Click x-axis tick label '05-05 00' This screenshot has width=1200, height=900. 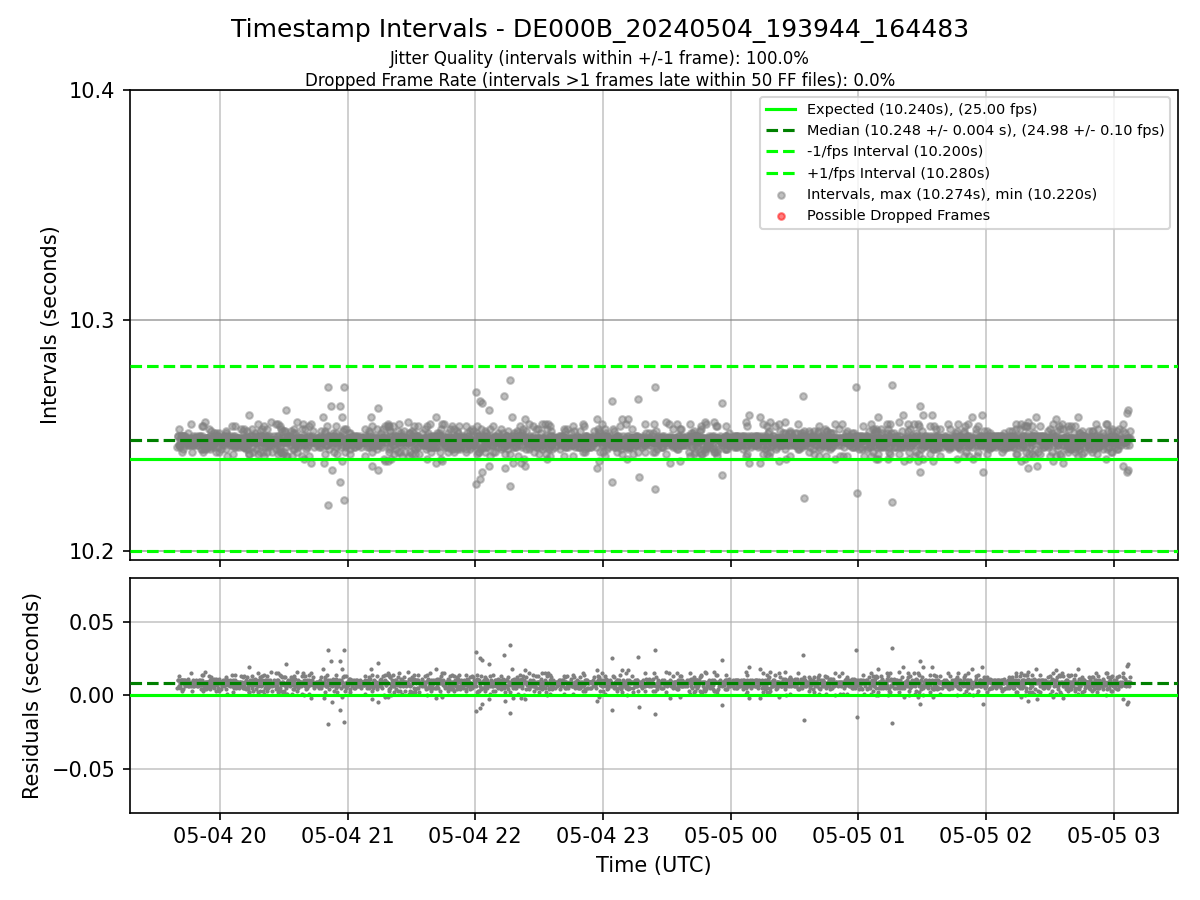[x=730, y=835]
